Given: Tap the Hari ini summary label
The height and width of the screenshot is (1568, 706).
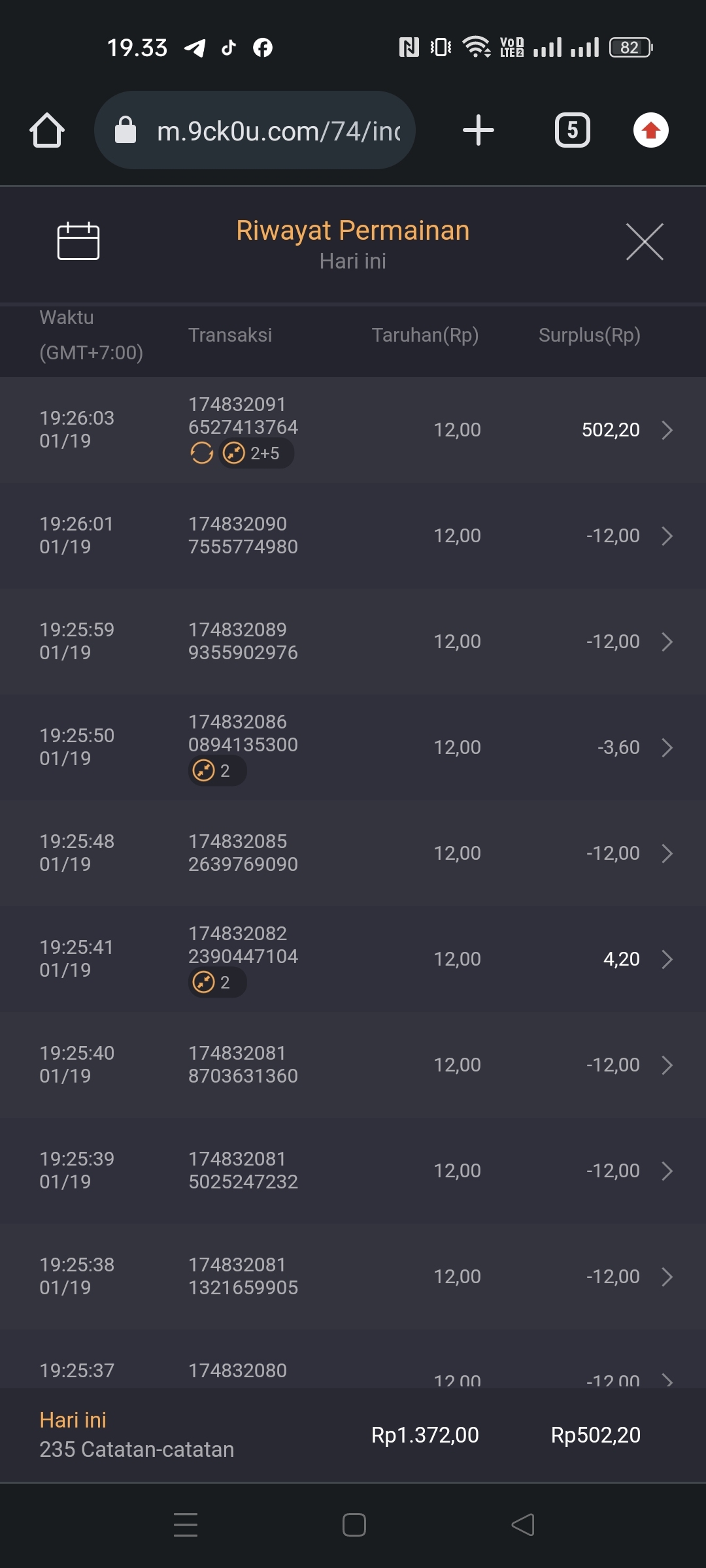Looking at the screenshot, I should (x=73, y=1420).
